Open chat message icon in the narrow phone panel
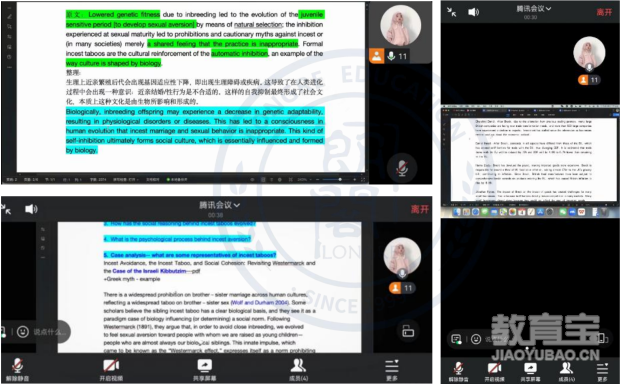Image resolution: width=621 pixels, height=384 pixels. tap(456, 339)
